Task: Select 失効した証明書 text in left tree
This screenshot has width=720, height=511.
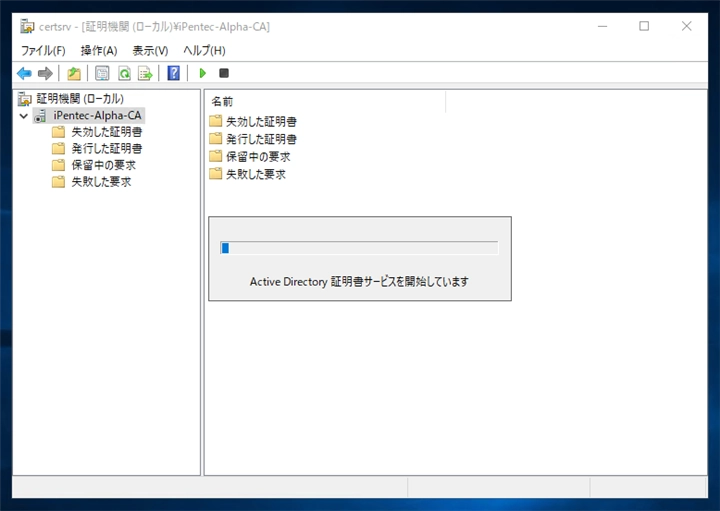Action: (107, 132)
